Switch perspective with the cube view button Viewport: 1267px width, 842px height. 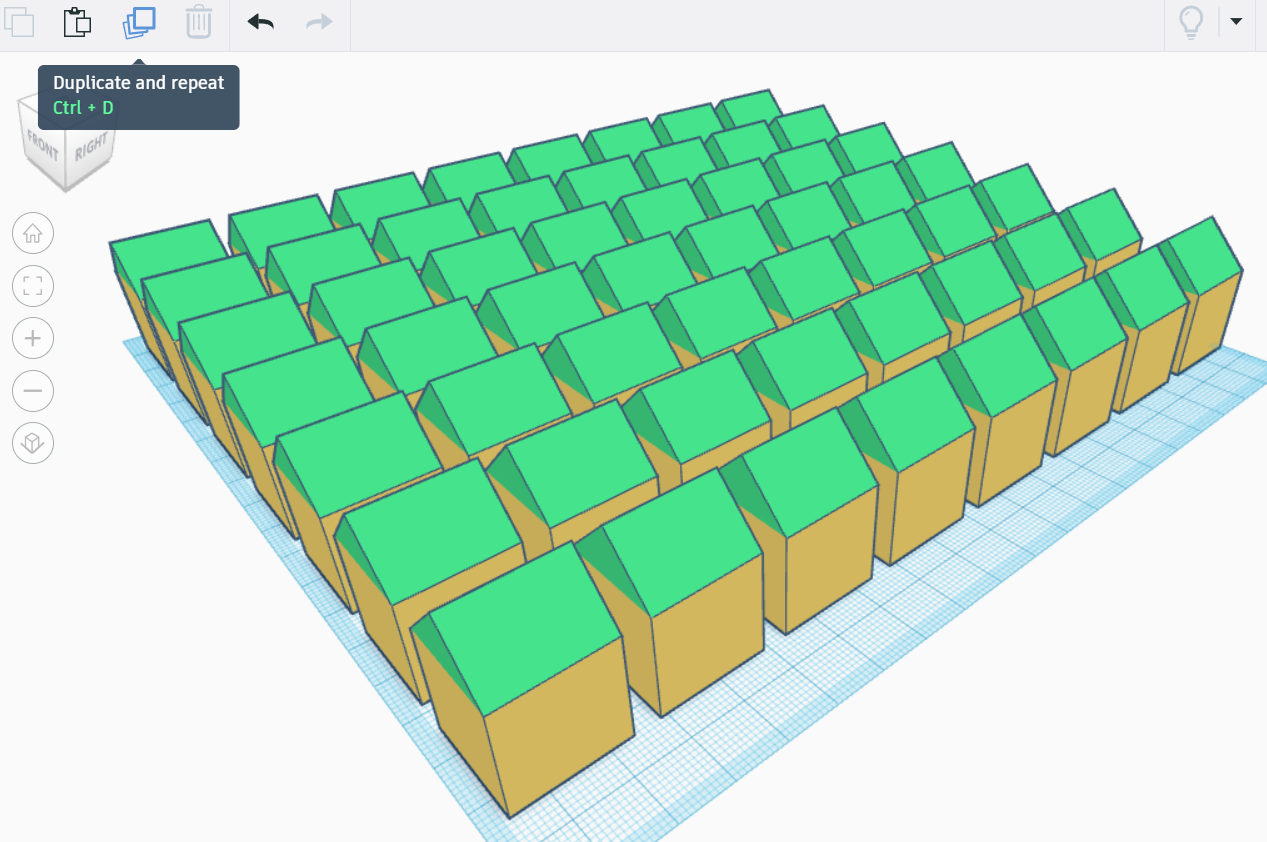pos(33,443)
